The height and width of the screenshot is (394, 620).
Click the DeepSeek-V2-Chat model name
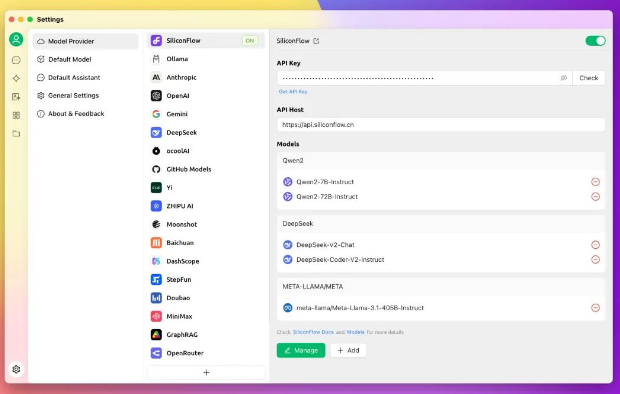[325, 245]
